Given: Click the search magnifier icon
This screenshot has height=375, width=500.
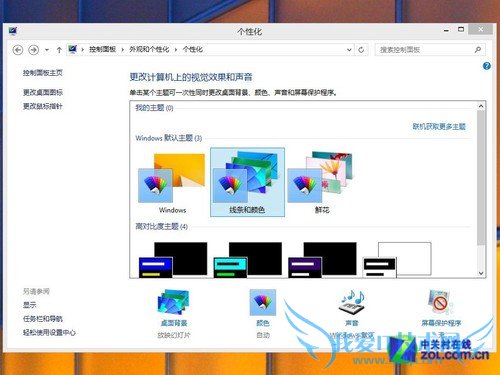Looking at the screenshot, I should pyautogui.click(x=478, y=50).
